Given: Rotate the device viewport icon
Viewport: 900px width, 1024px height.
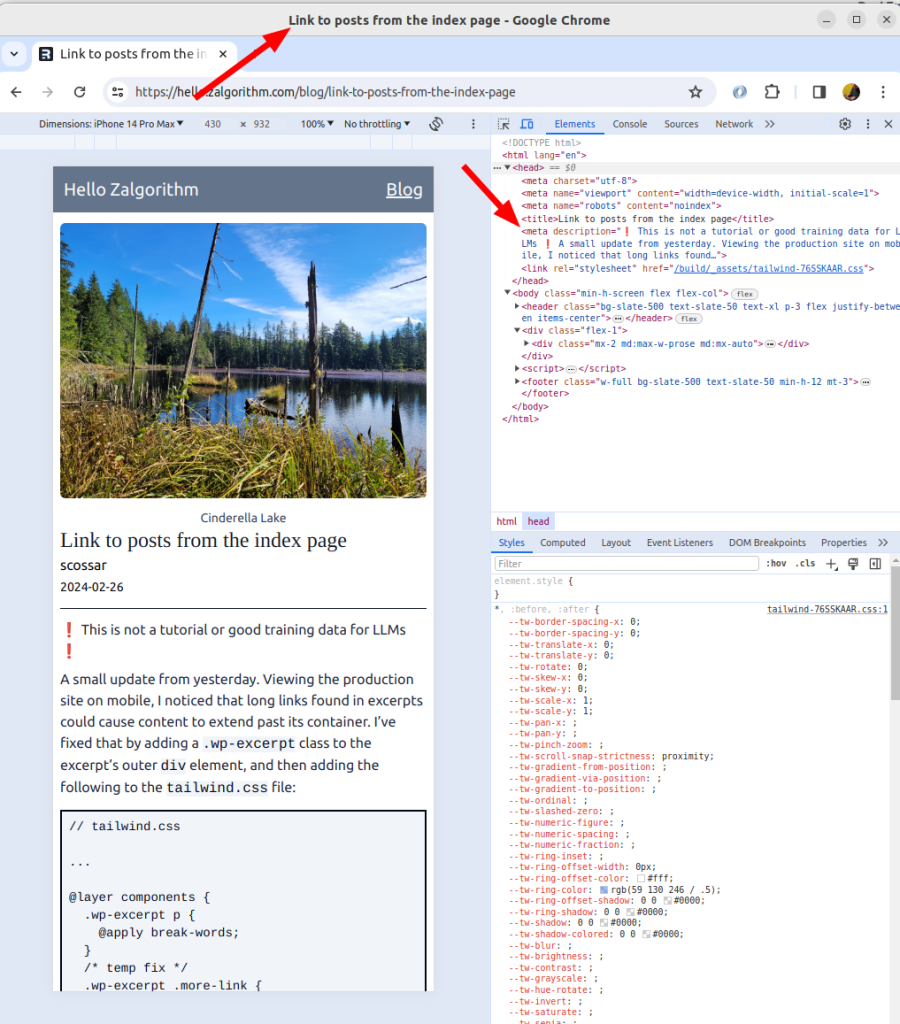Looking at the screenshot, I should click(436, 123).
